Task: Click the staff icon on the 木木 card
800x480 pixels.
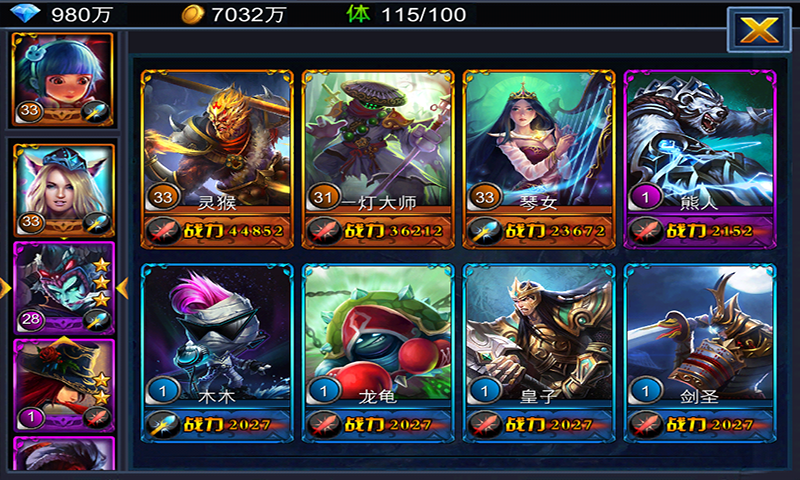Action: [x=163, y=424]
